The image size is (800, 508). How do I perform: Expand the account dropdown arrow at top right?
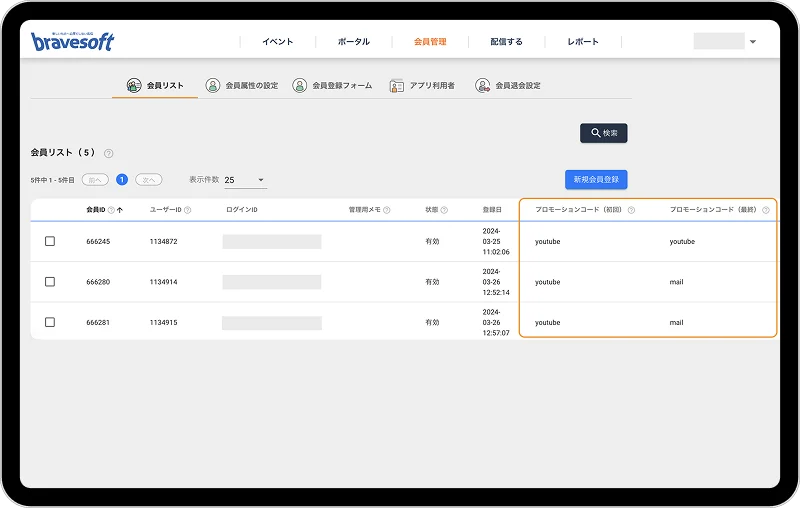tap(752, 42)
